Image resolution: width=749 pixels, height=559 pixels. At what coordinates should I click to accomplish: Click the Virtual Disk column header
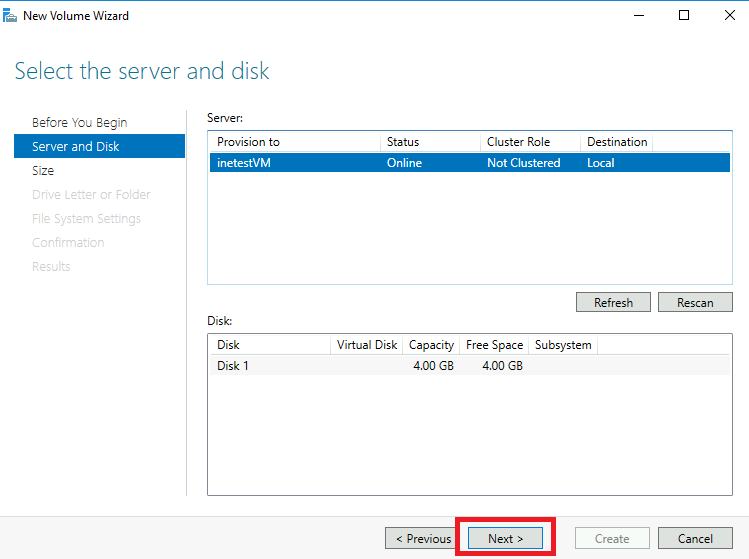pos(366,345)
